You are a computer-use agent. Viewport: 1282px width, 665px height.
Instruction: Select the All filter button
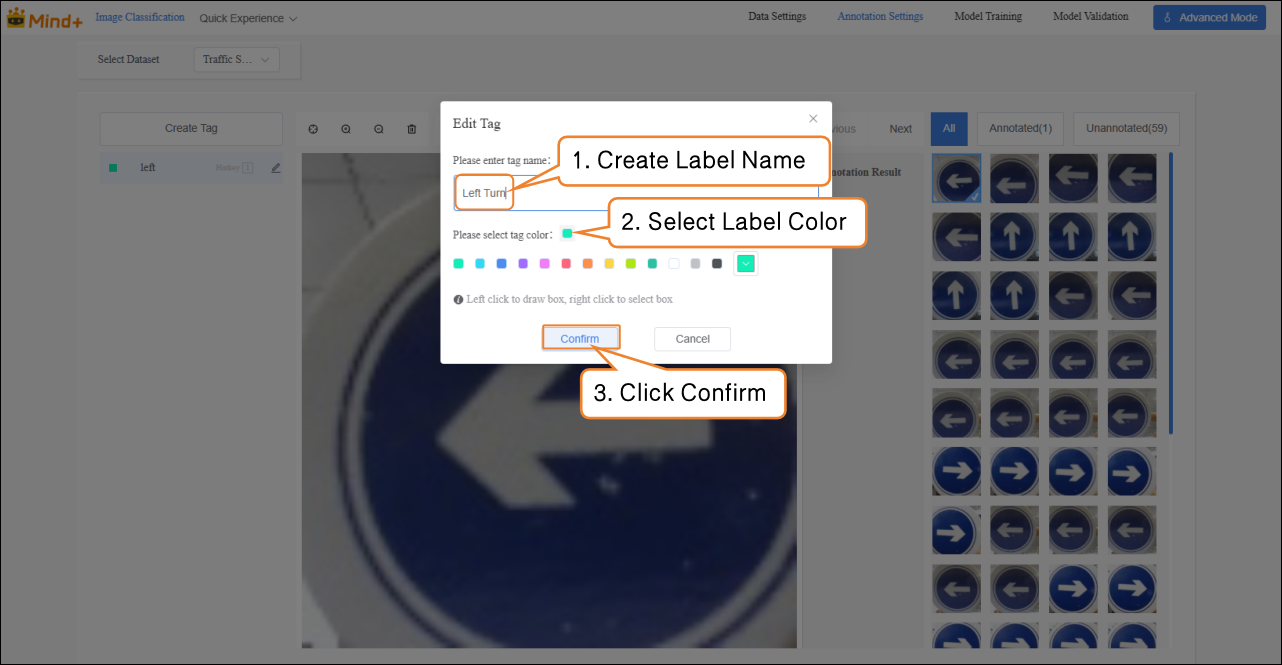pos(948,129)
